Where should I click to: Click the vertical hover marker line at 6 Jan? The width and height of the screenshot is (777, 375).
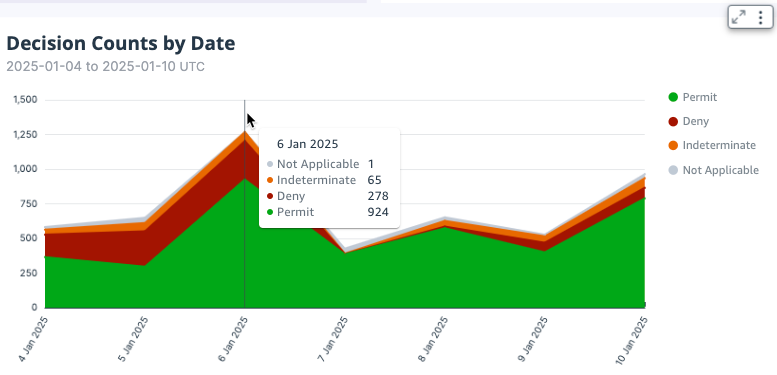(244, 204)
